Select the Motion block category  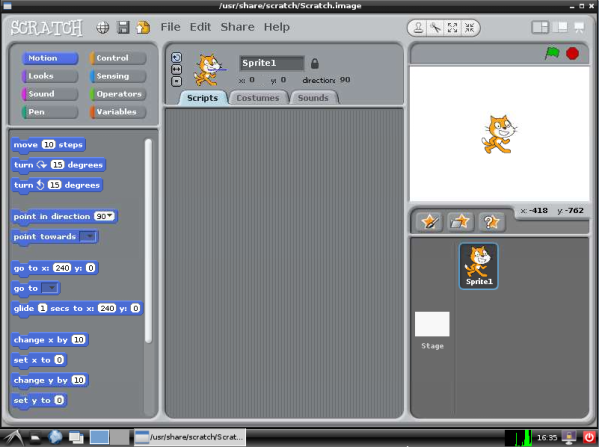(x=50, y=58)
